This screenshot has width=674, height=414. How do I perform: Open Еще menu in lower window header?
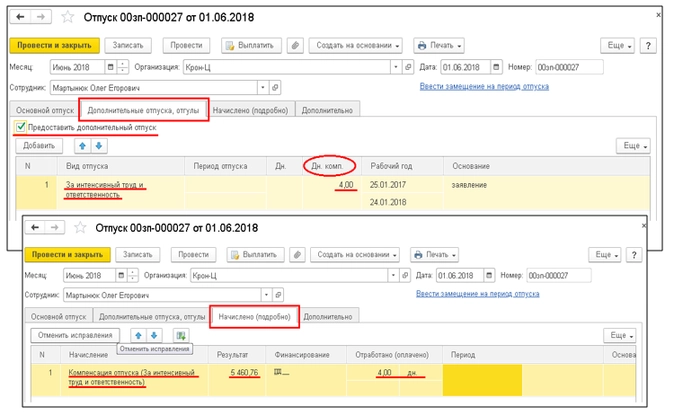(605, 255)
